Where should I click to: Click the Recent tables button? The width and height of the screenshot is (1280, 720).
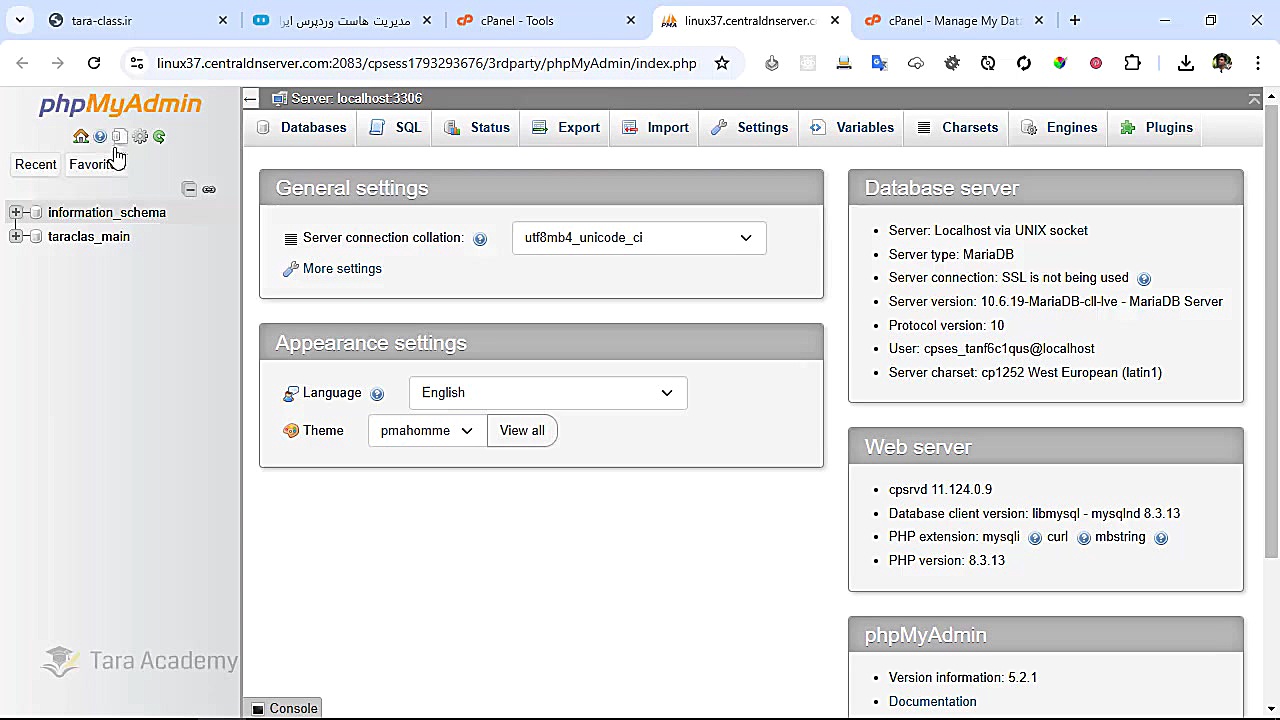coord(36,164)
